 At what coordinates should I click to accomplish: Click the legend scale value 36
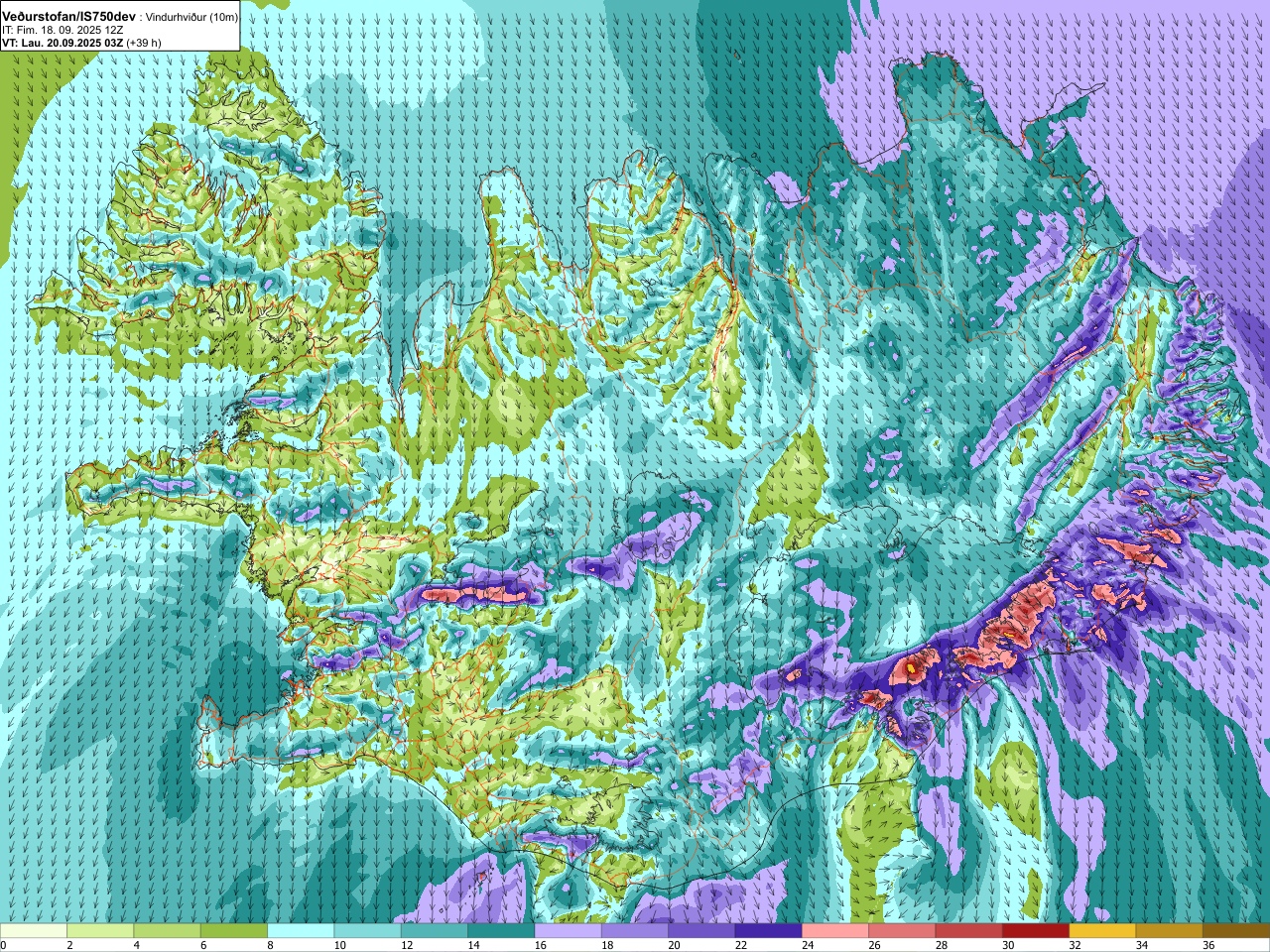(1208, 945)
